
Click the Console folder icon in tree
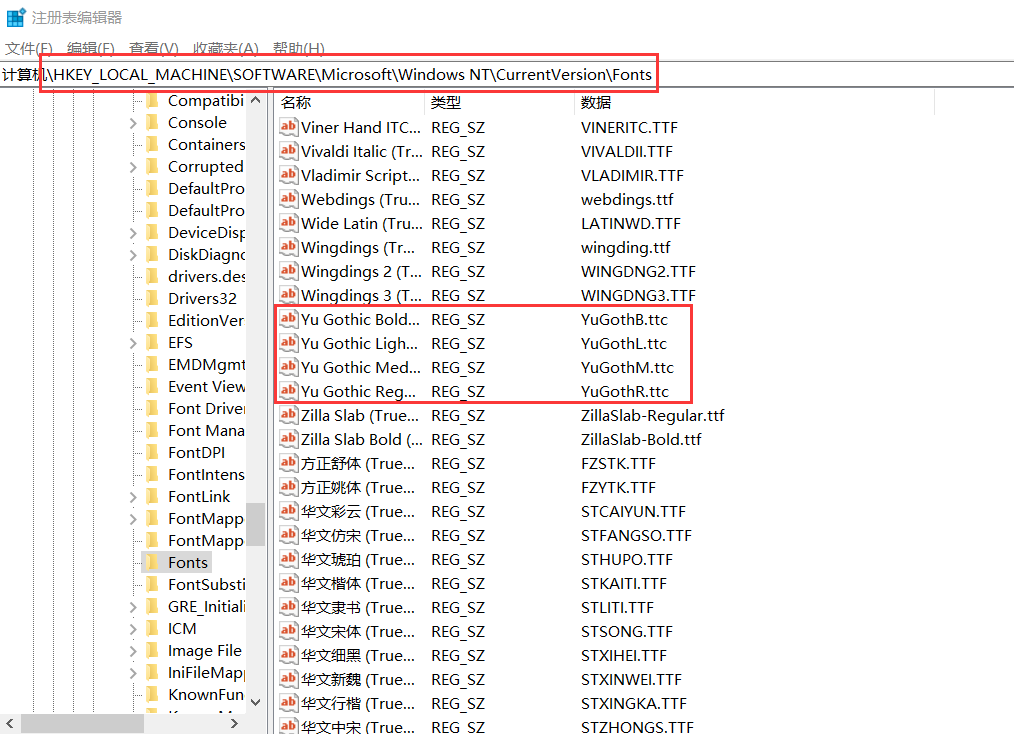coord(152,122)
